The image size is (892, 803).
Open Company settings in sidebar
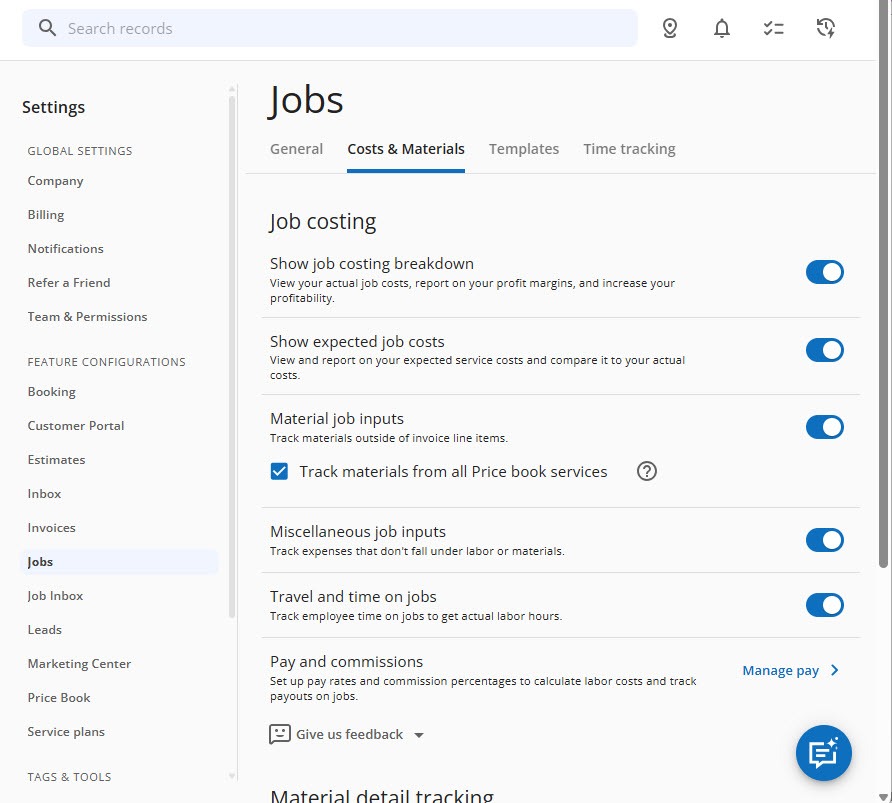(55, 181)
